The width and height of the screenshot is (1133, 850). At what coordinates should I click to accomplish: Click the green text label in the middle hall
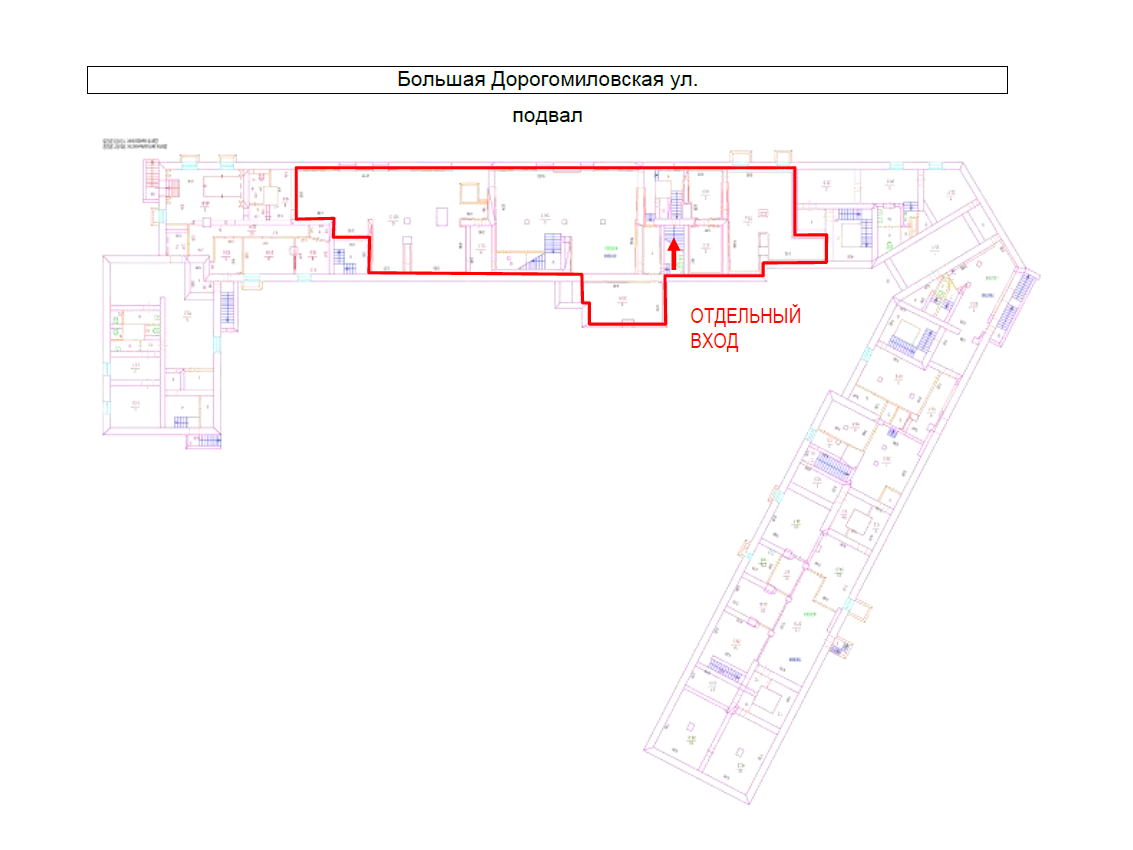point(609,248)
